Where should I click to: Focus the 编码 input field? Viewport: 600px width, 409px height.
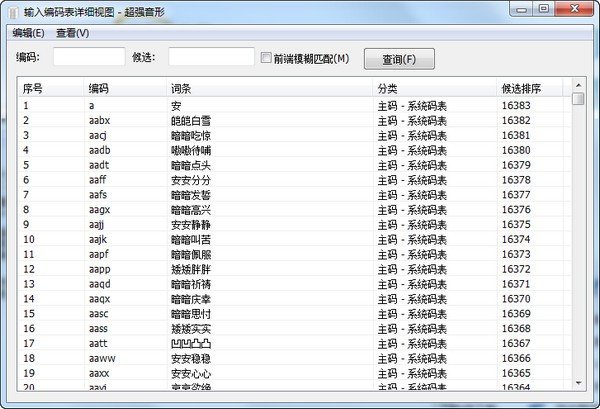(x=89, y=57)
